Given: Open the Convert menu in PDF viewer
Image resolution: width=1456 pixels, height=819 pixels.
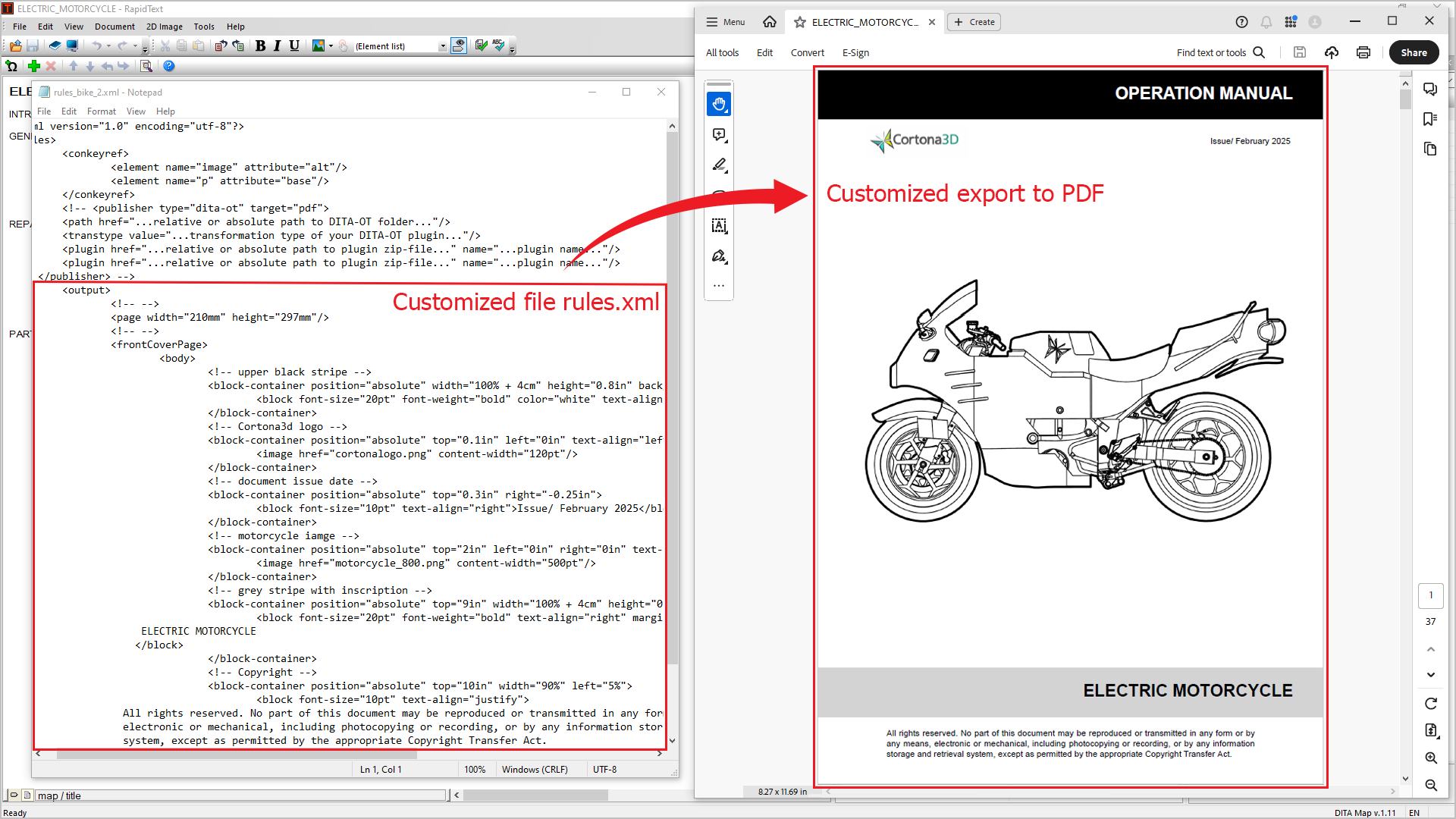Looking at the screenshot, I should click(807, 52).
